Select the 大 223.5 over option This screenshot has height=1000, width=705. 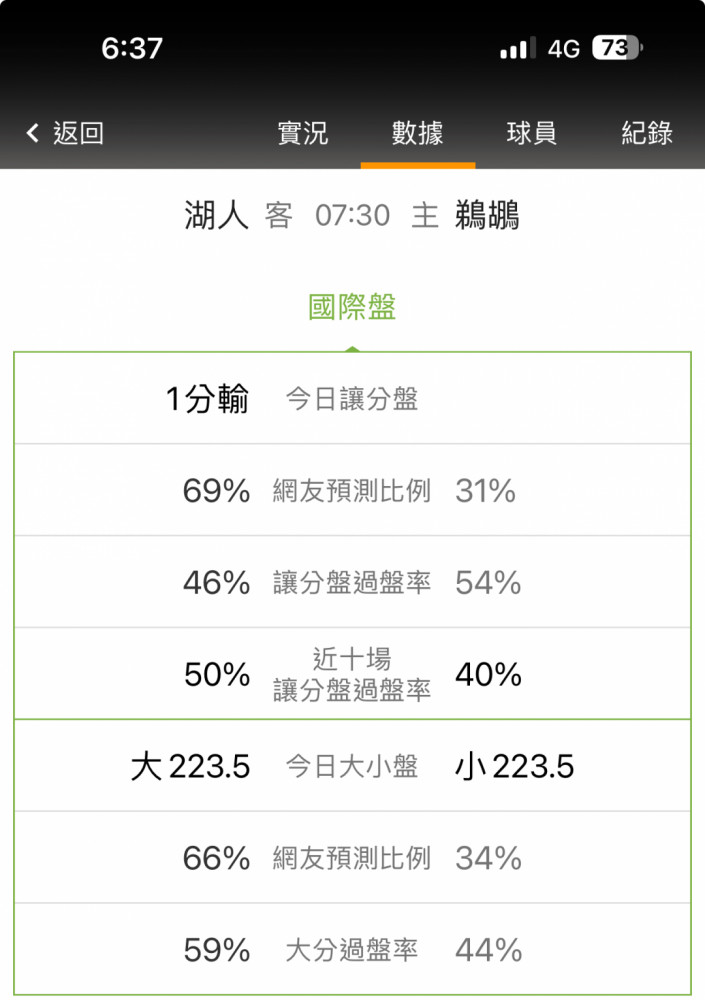click(190, 766)
